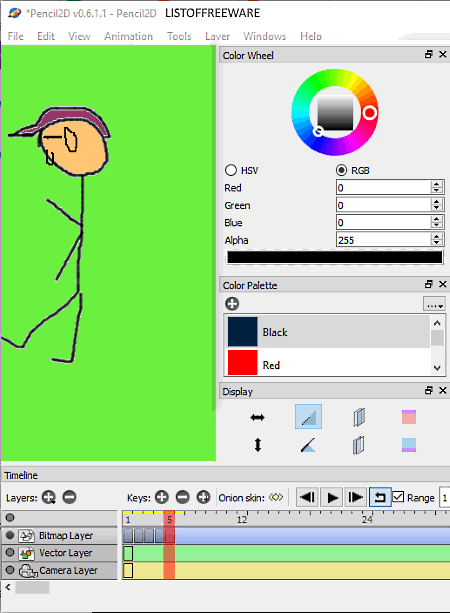Add color to palette with plus icon
Viewport: 450px width, 613px height.
point(232,304)
